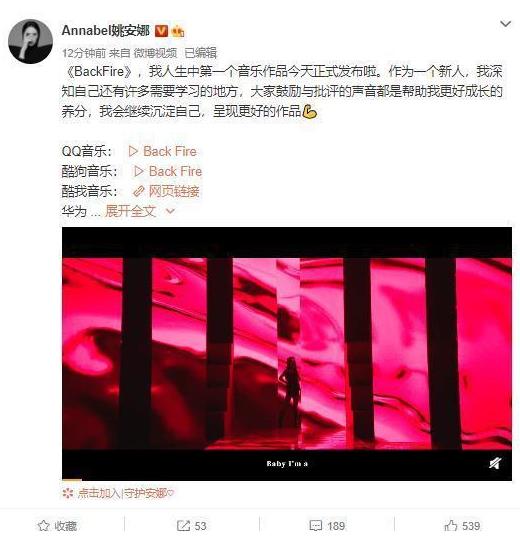Open Annabel姚安娜 username link
The height and width of the screenshot is (545, 520).
(106, 31)
